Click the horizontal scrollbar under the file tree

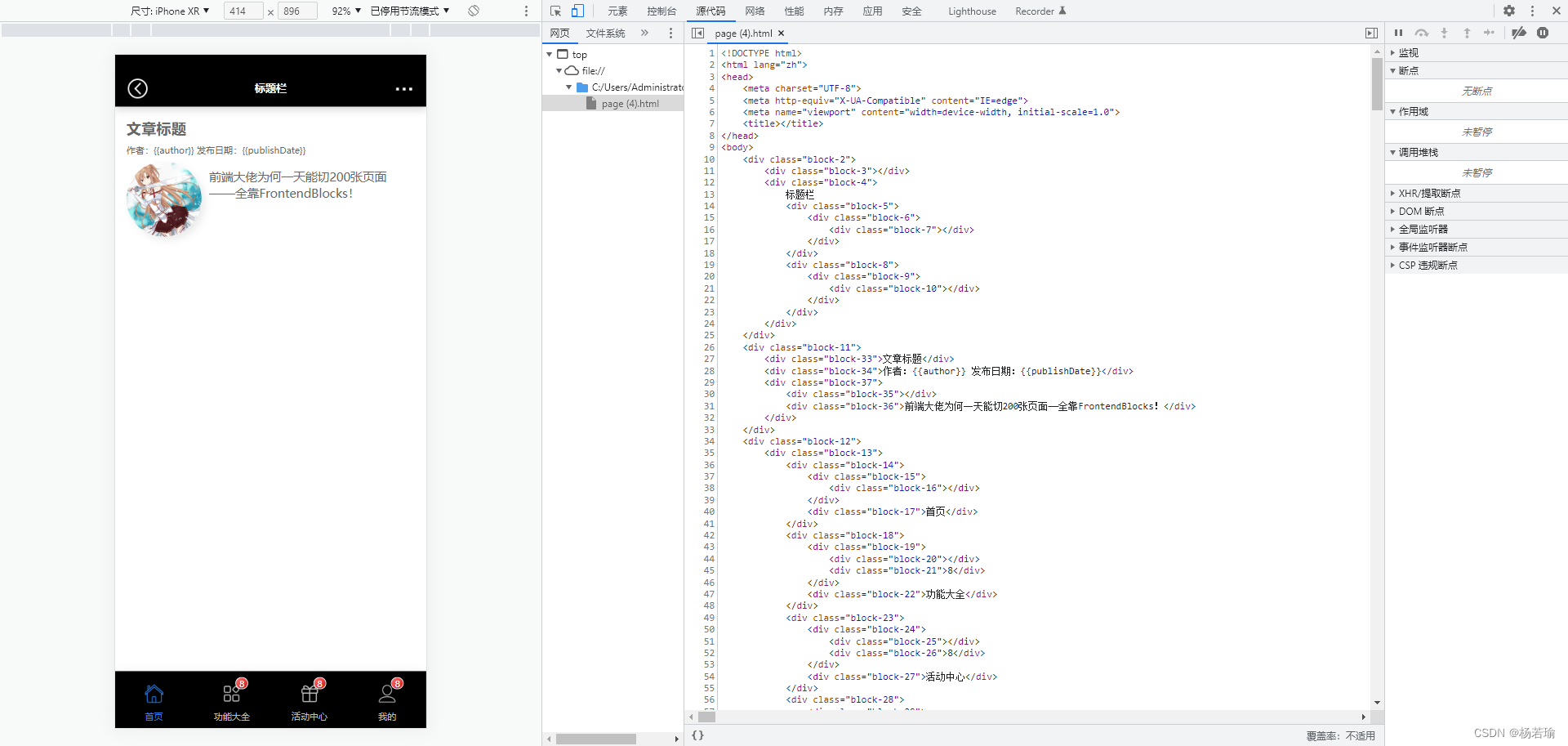[596, 739]
